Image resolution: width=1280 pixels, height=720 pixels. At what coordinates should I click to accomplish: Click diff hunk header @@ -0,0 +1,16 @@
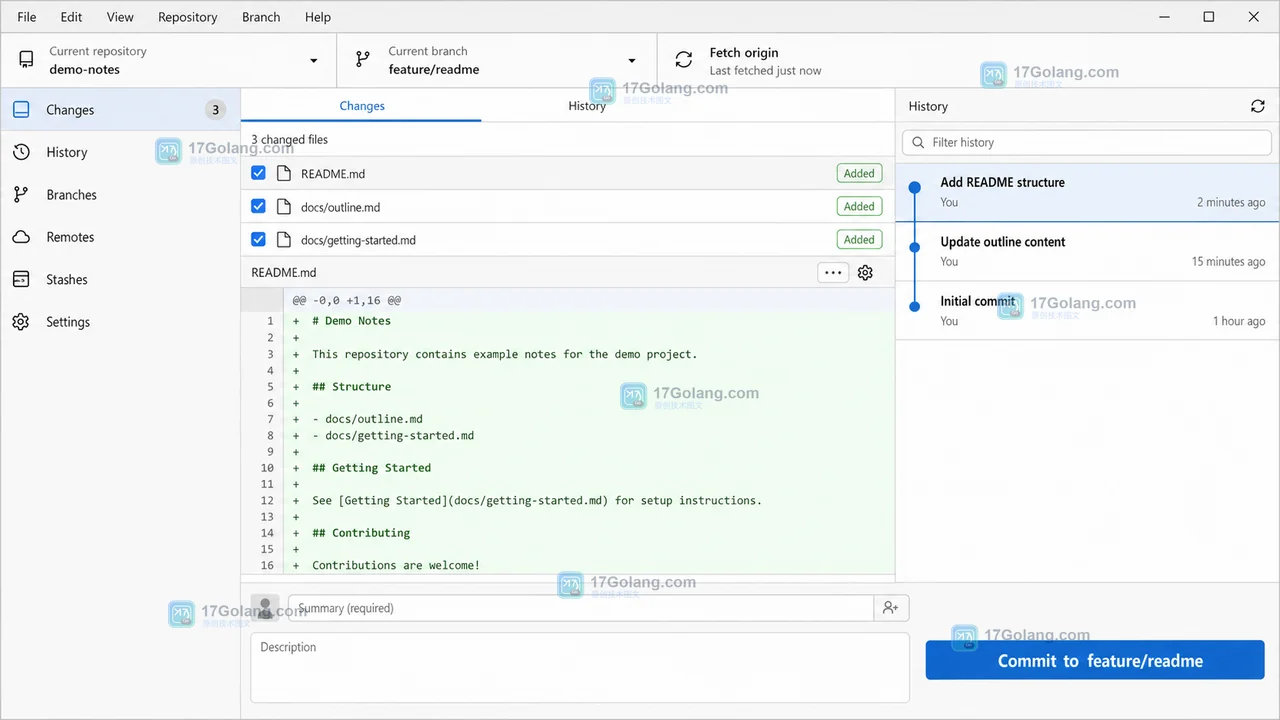[347, 300]
